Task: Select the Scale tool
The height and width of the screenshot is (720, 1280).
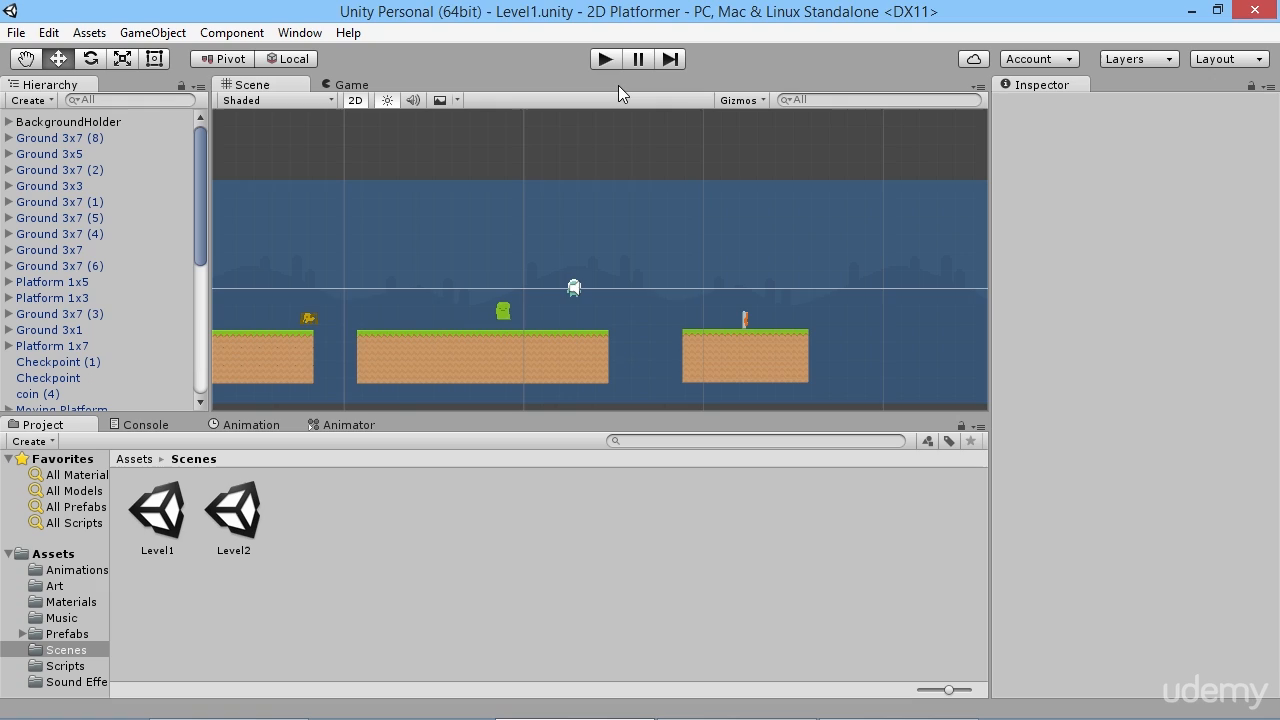Action: tap(122, 59)
